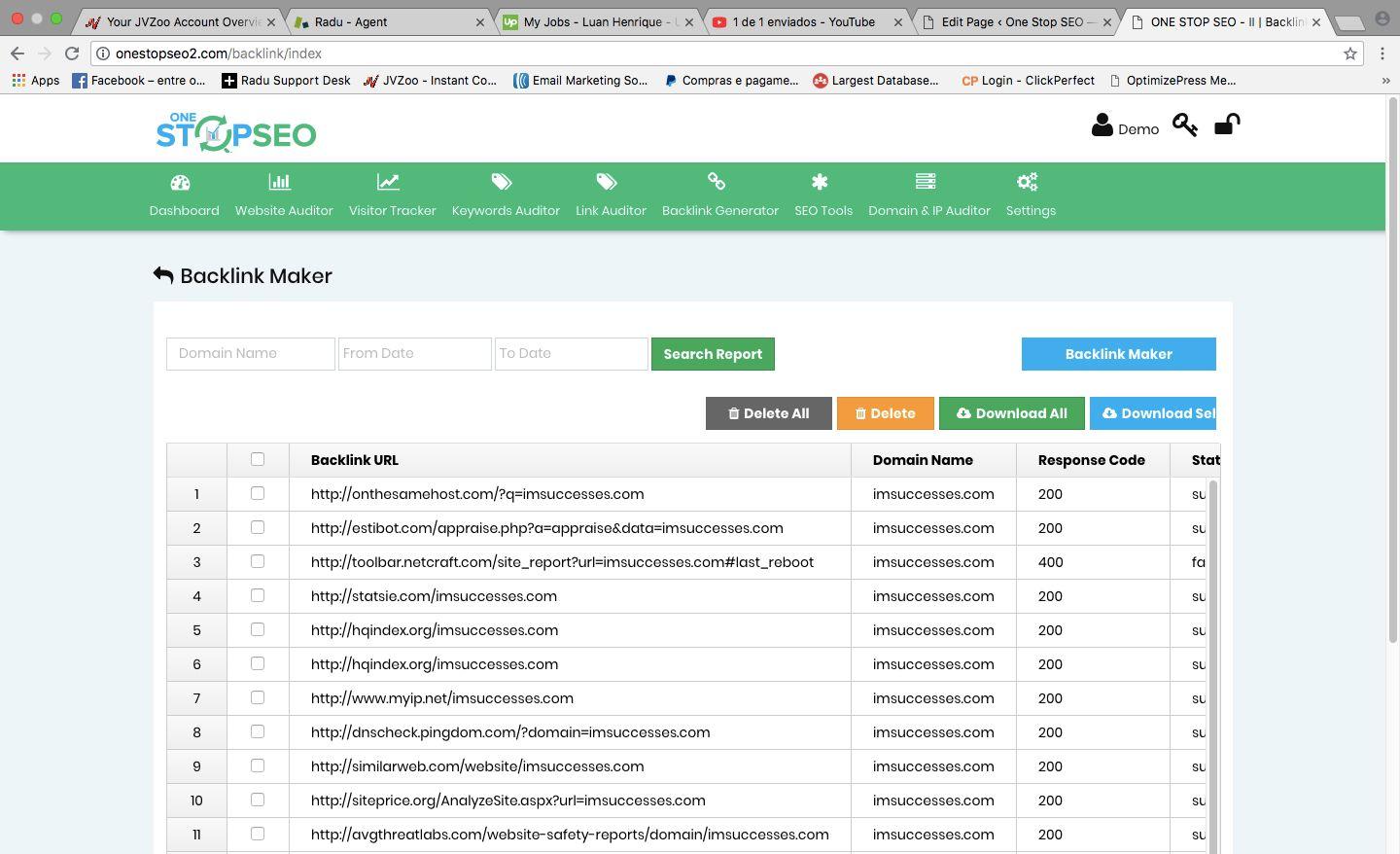Click the key icon near the Demo account
Image resolution: width=1400 pixels, height=854 pixels.
click(1184, 125)
